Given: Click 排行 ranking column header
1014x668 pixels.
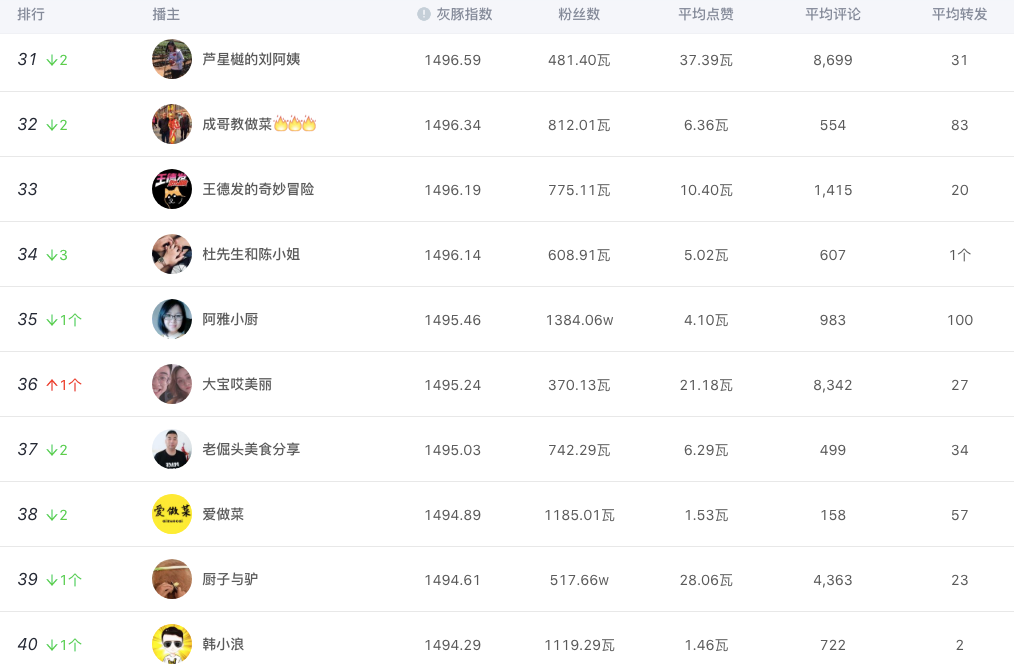Looking at the screenshot, I should coord(31,15).
